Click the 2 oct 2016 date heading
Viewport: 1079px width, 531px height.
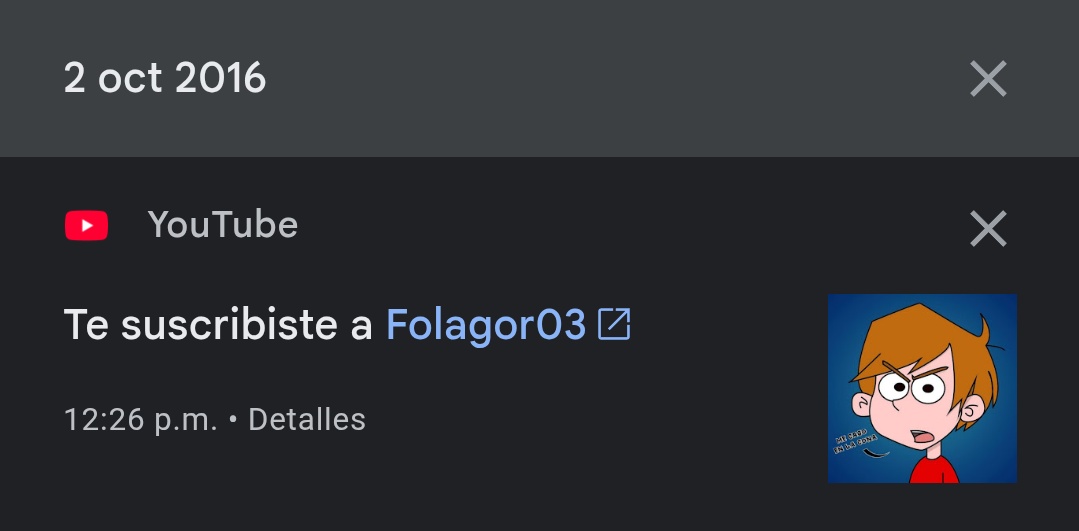click(164, 78)
